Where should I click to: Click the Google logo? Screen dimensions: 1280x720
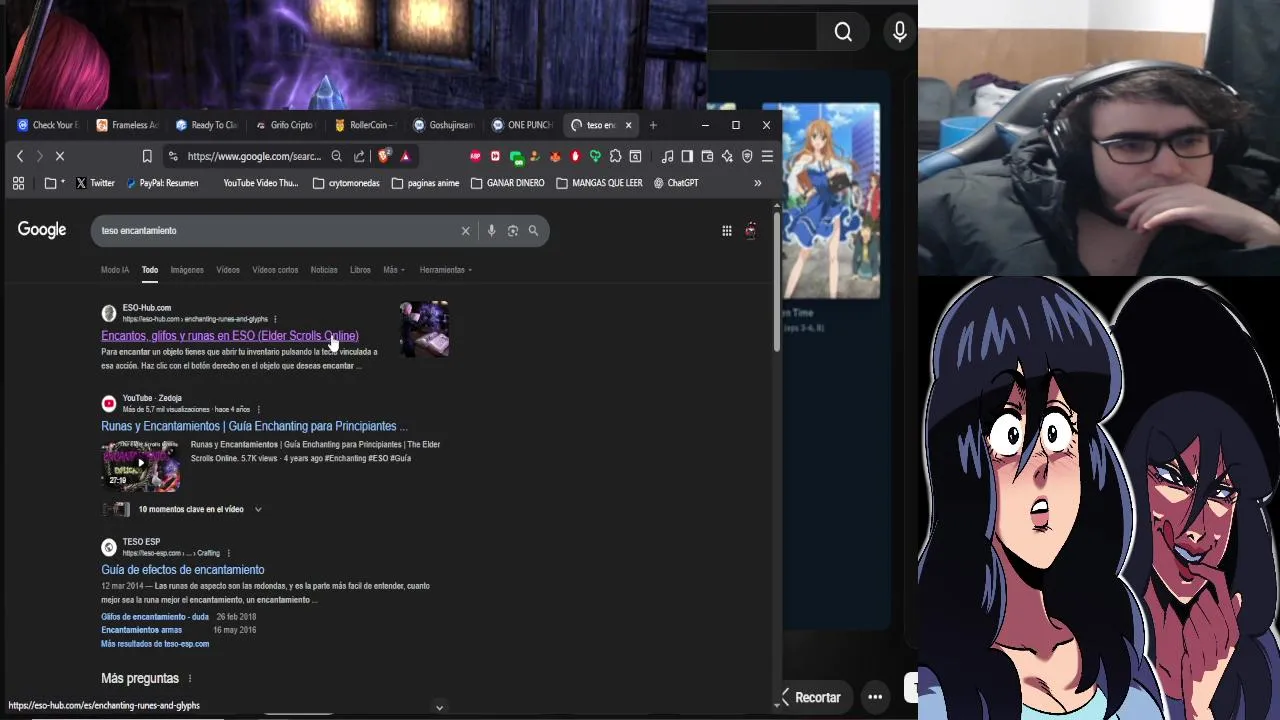(x=42, y=230)
